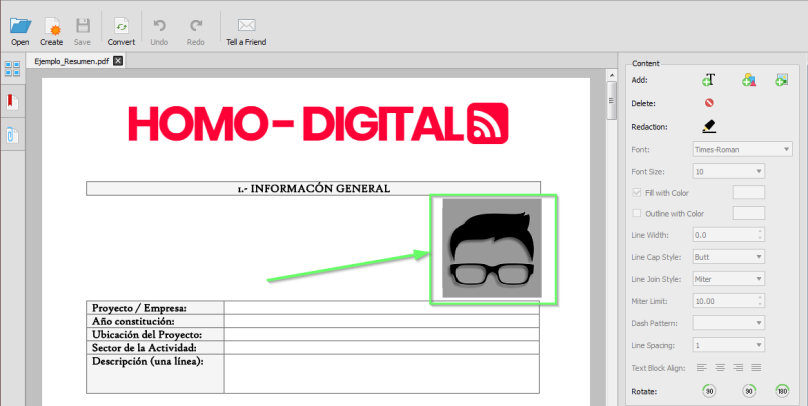Viewport: 808px width, 406px height.
Task: Open the Dash Pattern dropdown
Action: (x=729, y=323)
